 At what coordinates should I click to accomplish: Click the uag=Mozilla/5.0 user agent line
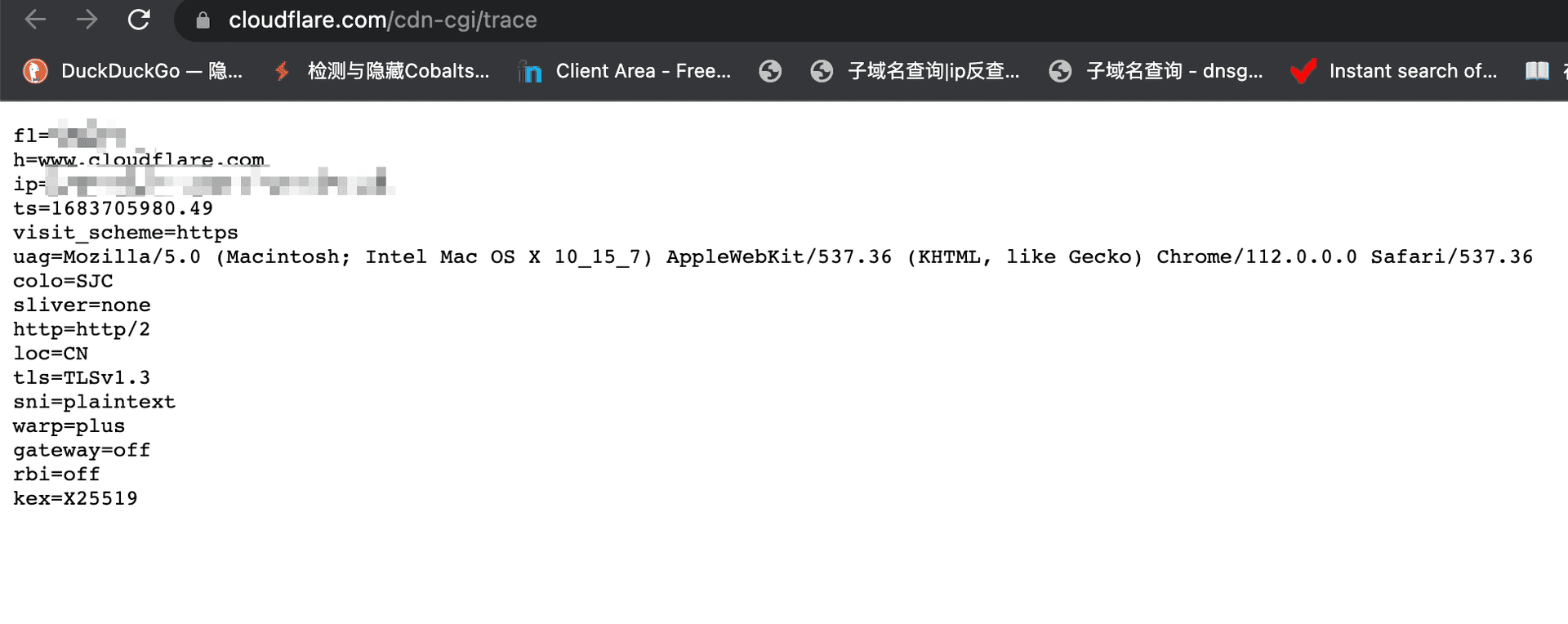[772, 257]
